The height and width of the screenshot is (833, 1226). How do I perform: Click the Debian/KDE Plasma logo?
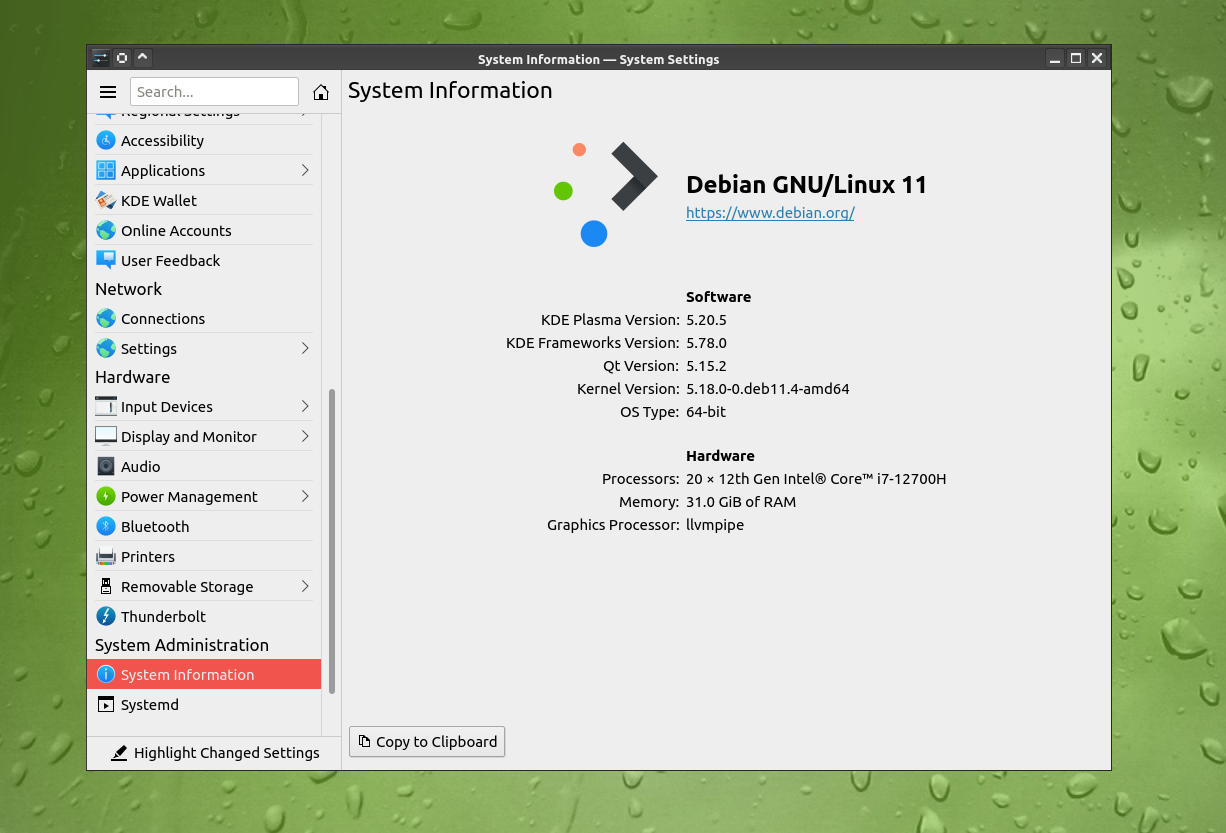pyautogui.click(x=605, y=194)
